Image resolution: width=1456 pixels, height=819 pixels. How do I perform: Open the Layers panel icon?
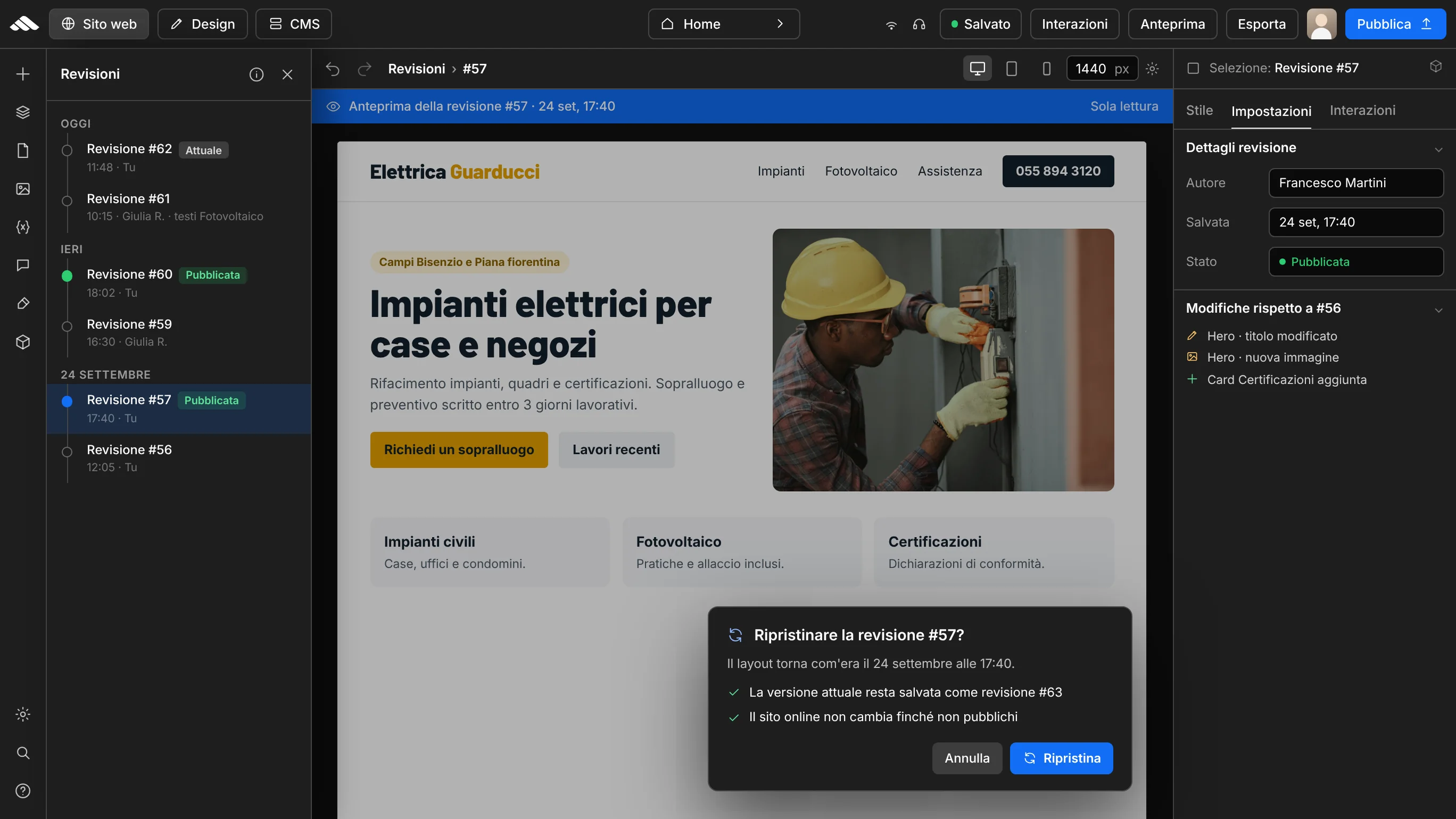(x=22, y=112)
